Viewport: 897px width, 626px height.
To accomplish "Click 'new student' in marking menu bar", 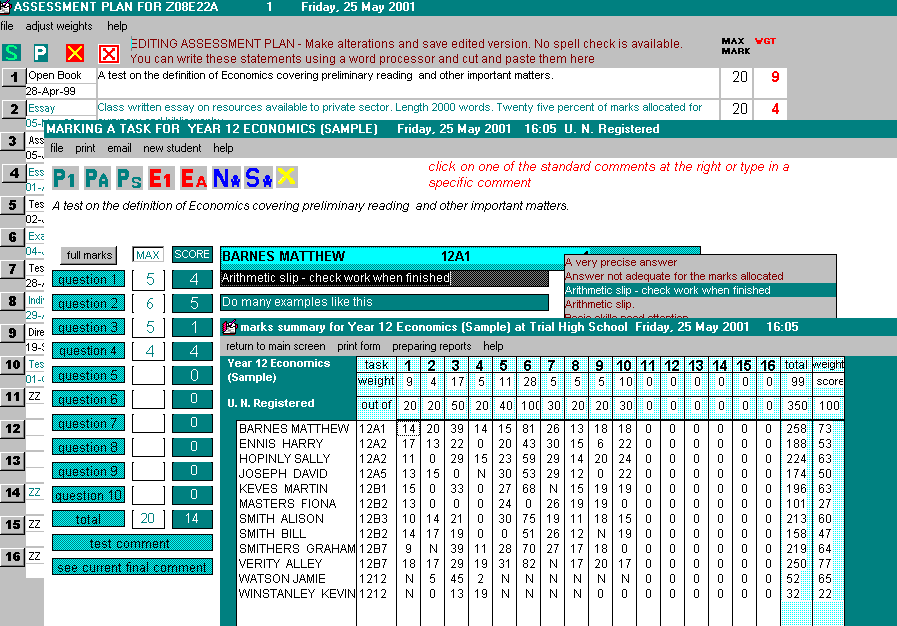I will click(x=172, y=148).
